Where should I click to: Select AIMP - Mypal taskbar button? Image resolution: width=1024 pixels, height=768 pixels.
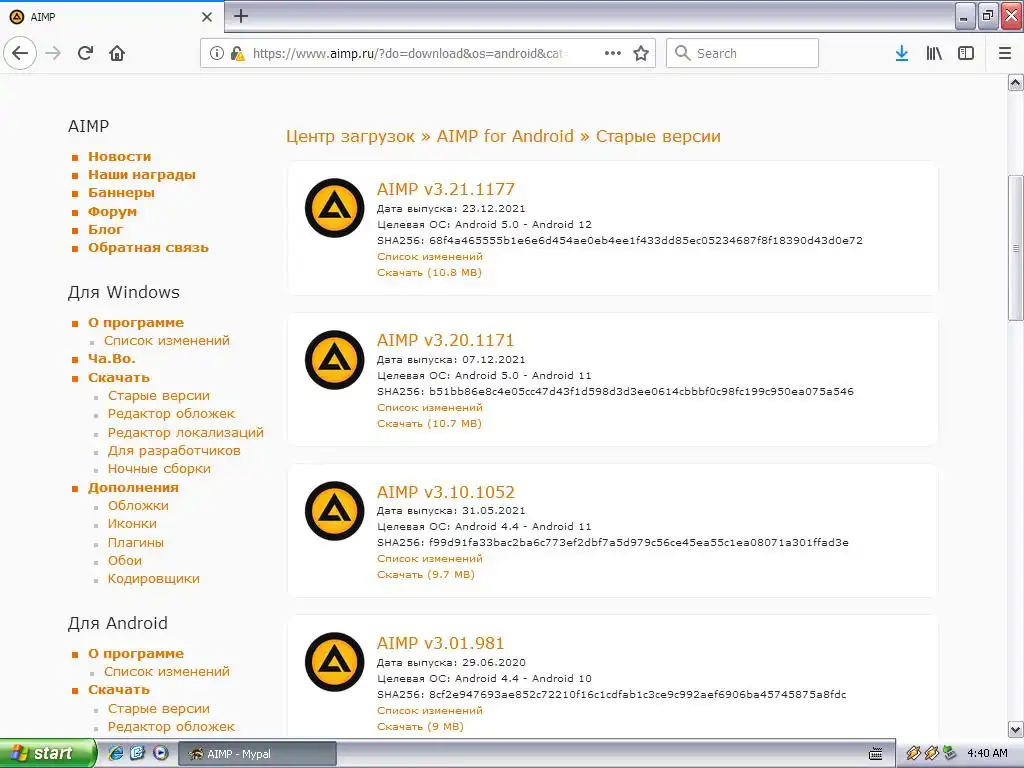(257, 754)
